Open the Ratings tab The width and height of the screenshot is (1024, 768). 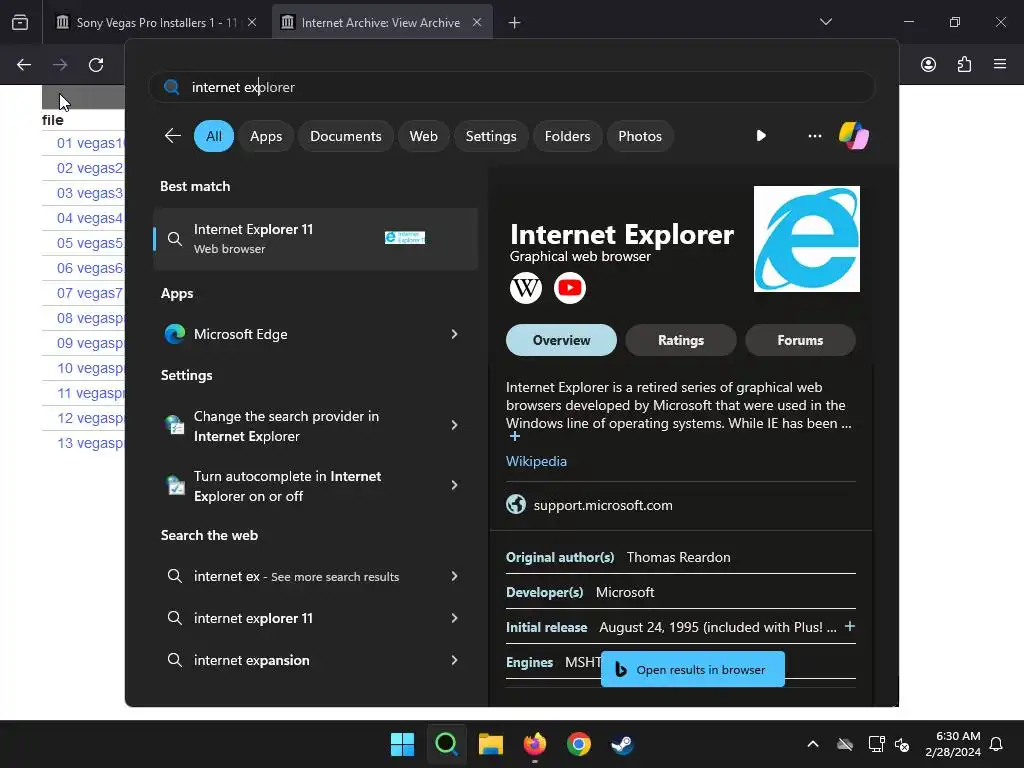[x=680, y=340]
